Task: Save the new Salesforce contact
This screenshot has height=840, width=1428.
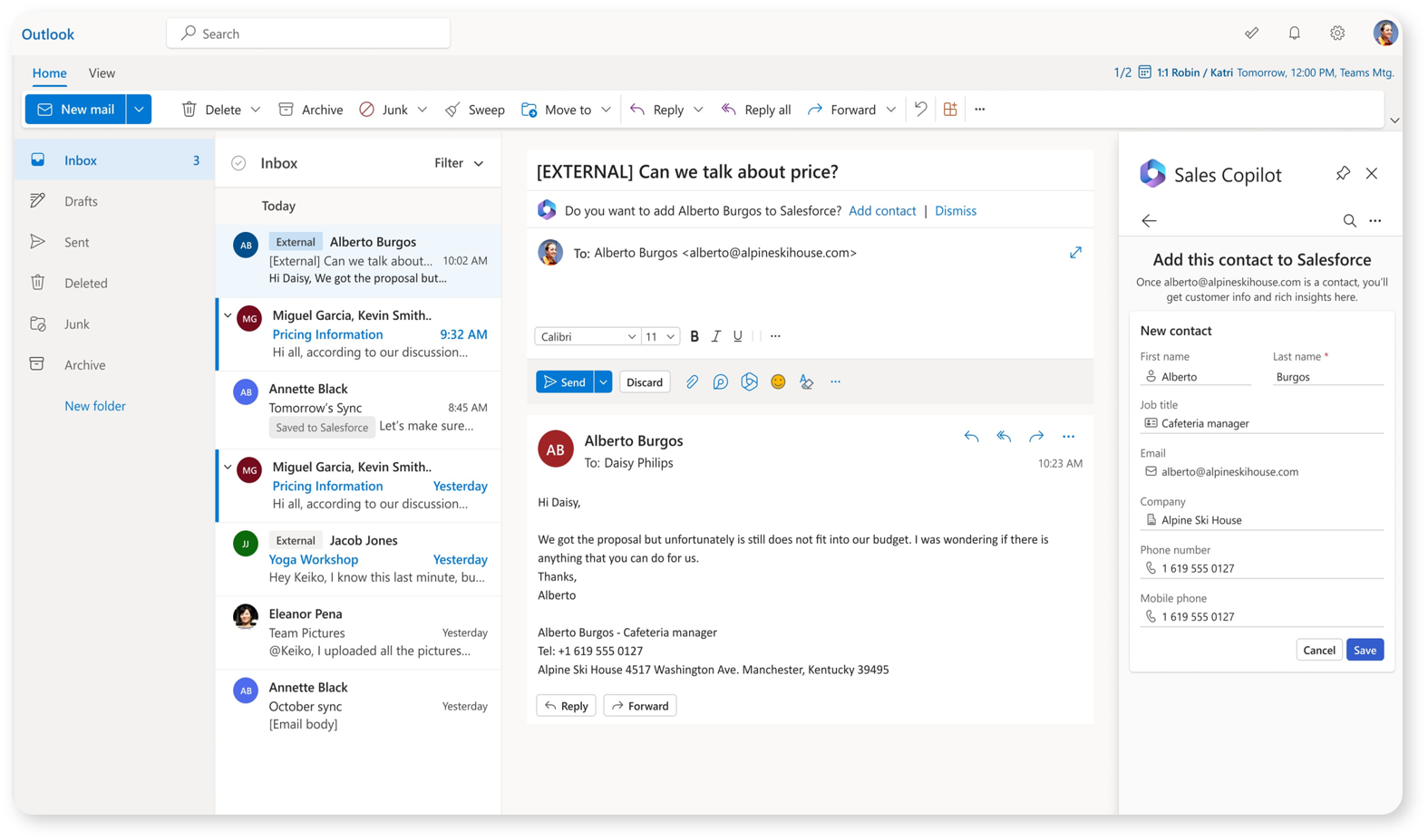Action: tap(1365, 650)
